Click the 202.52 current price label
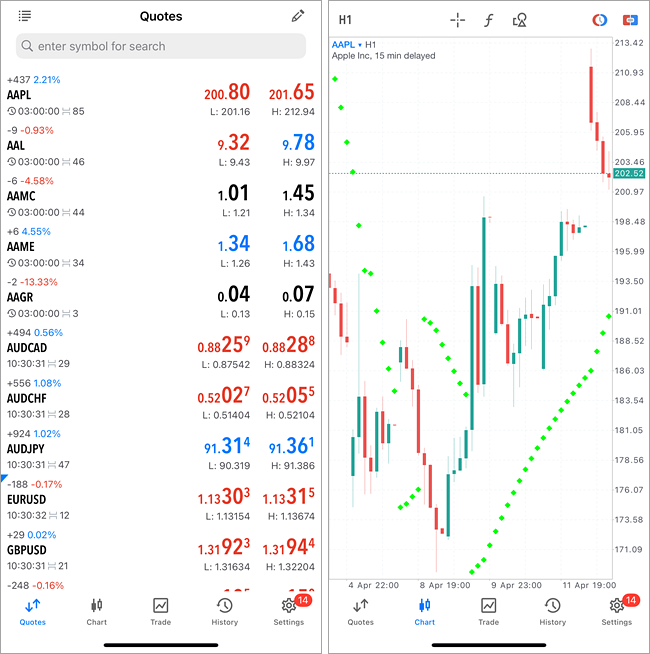Image resolution: width=650 pixels, height=654 pixels. (x=629, y=174)
